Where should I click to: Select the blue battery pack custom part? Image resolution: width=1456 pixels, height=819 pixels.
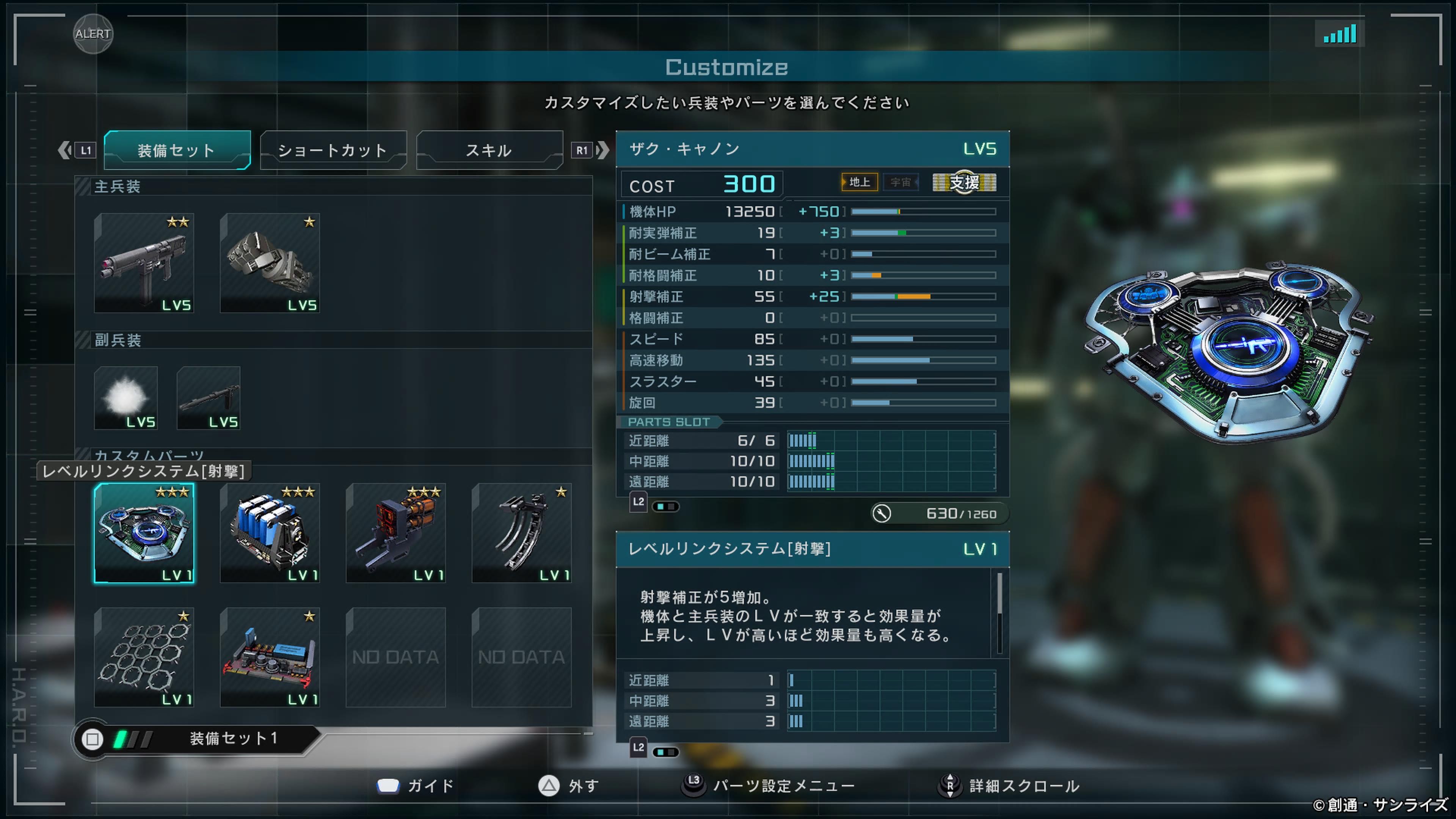coord(270,533)
